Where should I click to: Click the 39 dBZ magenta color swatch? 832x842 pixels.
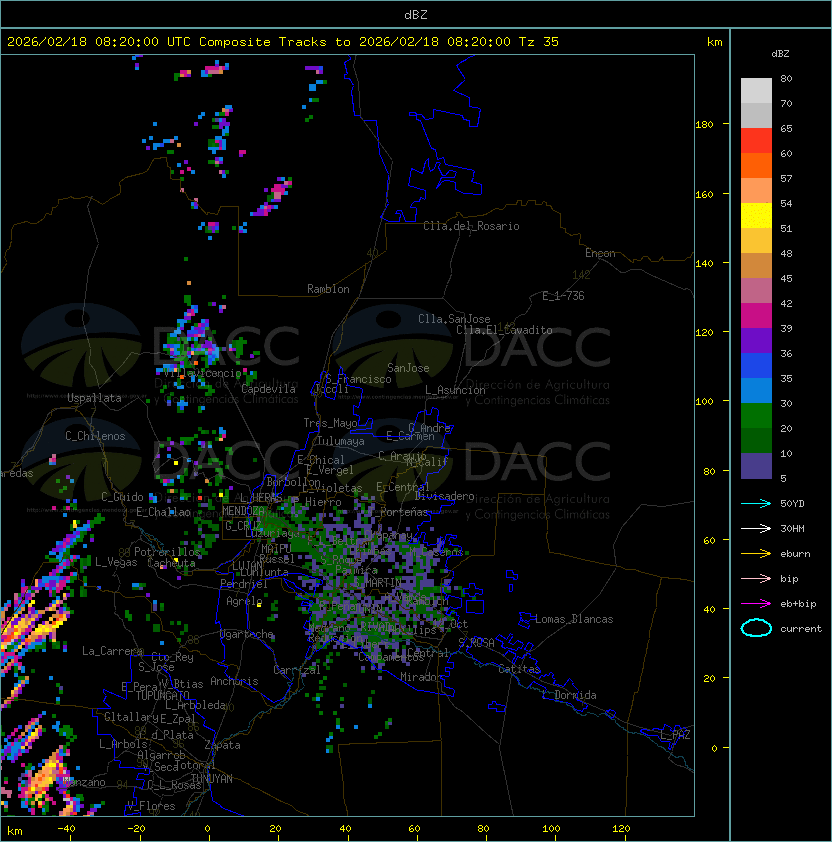point(756,315)
